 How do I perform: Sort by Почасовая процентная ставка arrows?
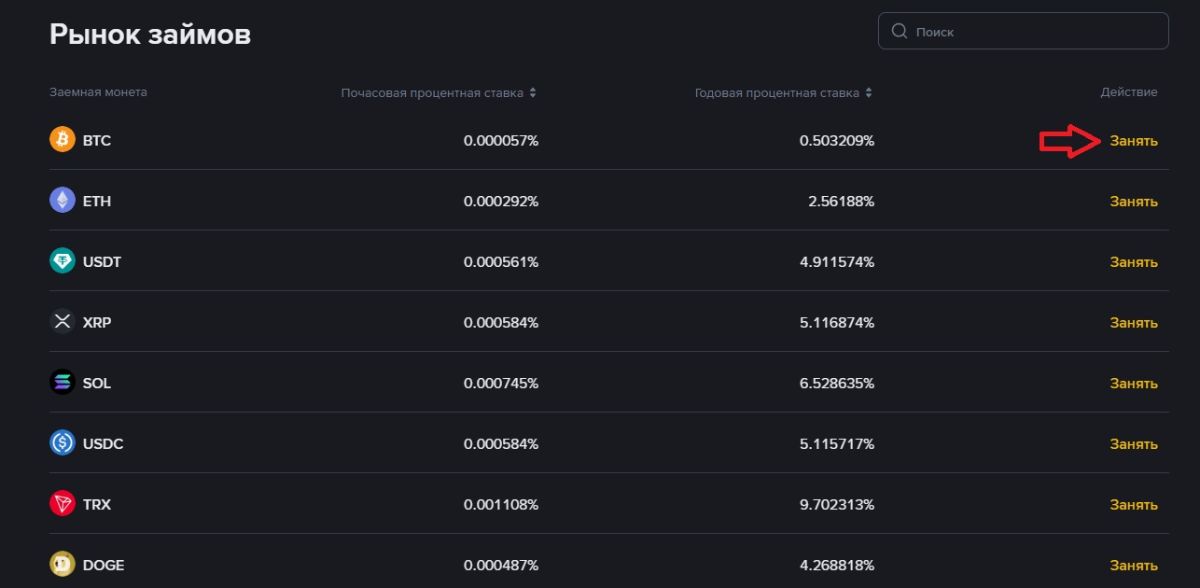tap(533, 92)
